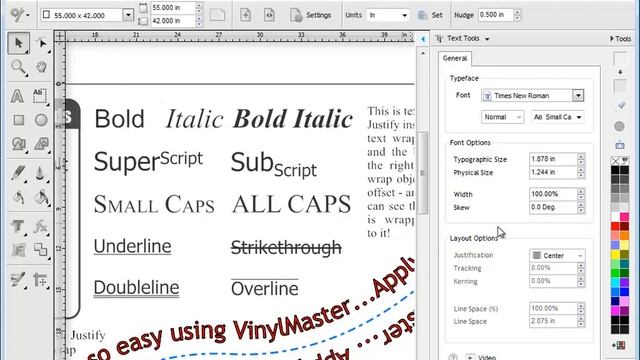
Task: Activate the Zoom magnifier tool
Action: [18, 67]
